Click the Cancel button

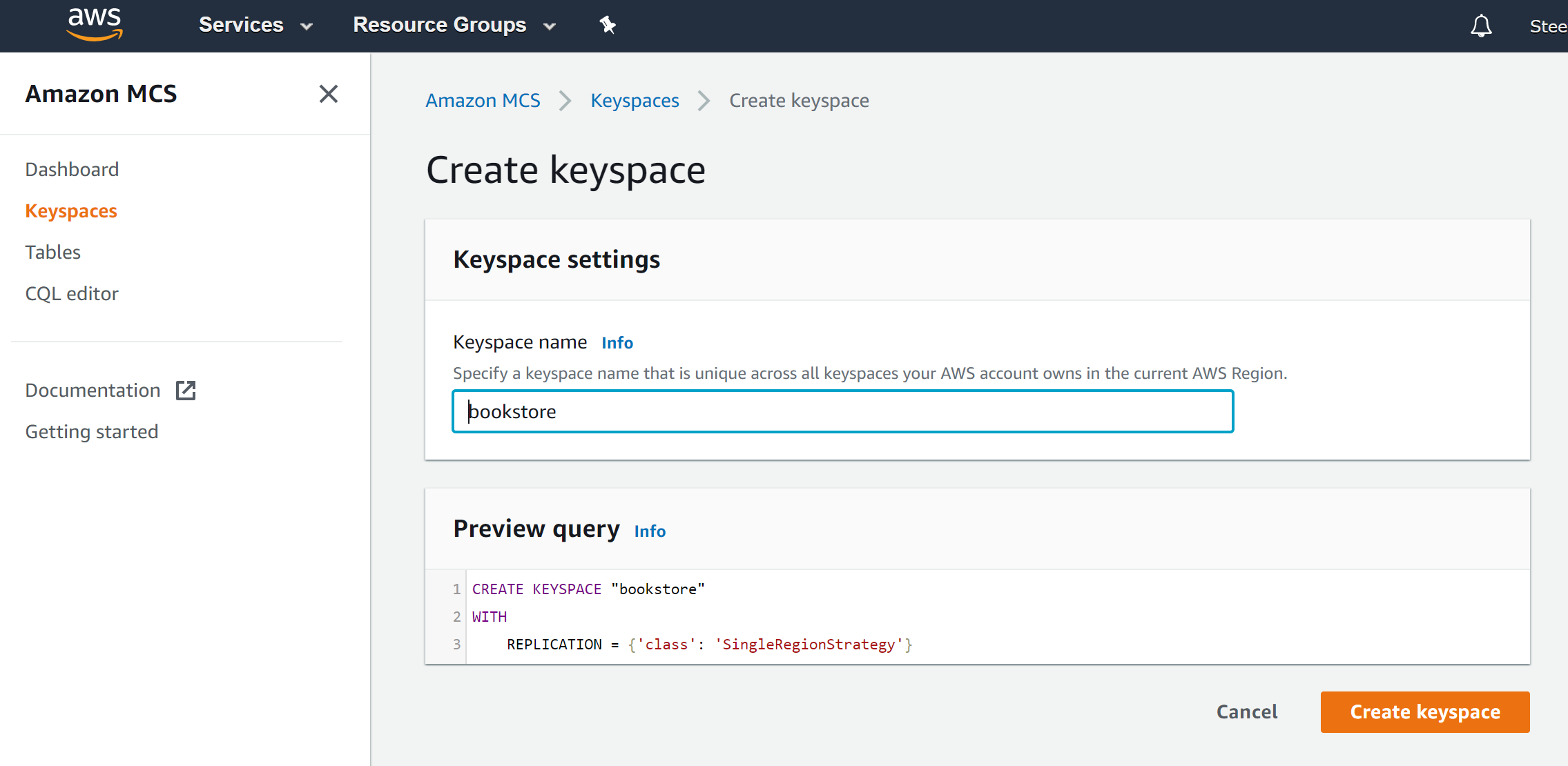[1247, 711]
